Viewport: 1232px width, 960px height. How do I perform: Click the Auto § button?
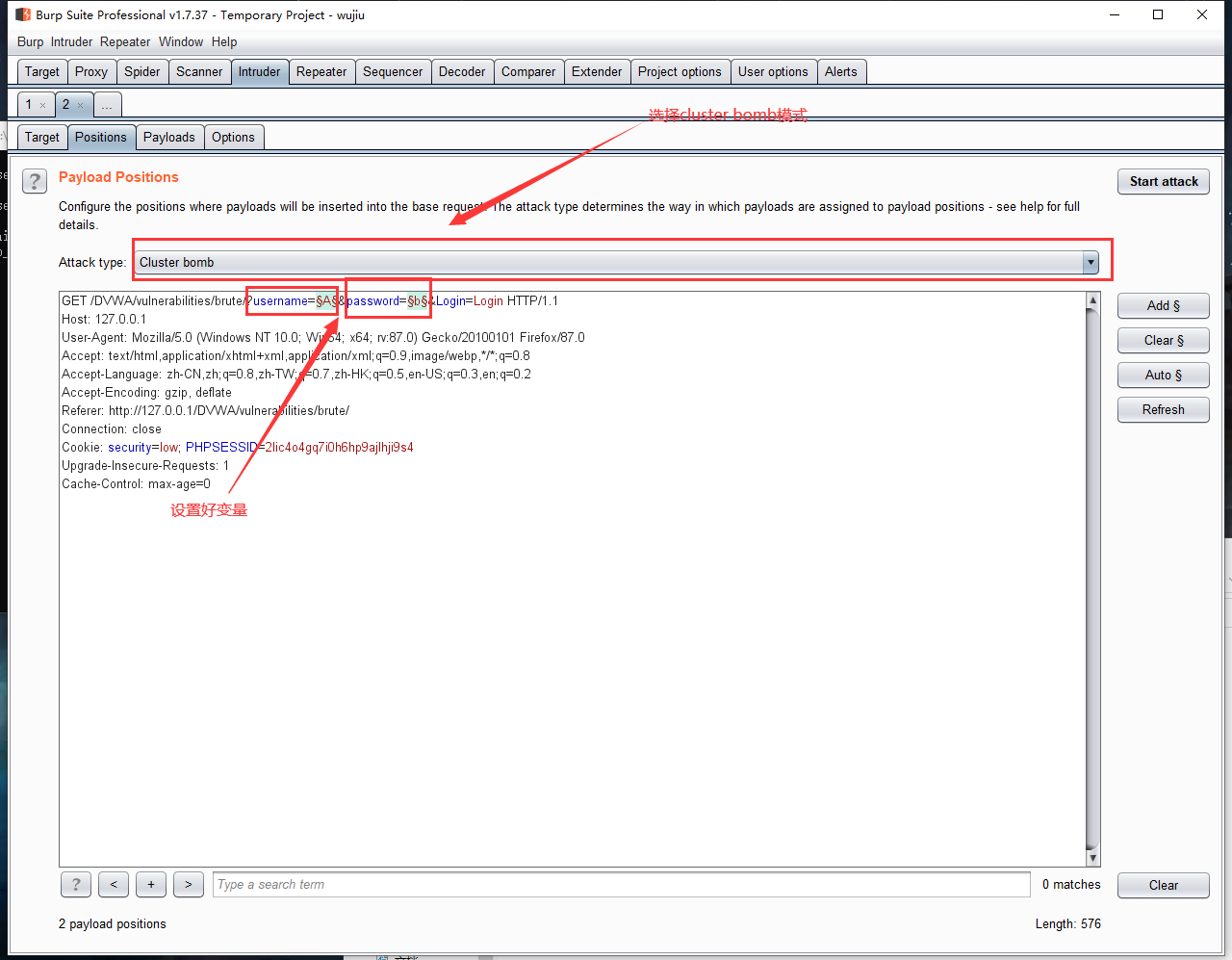[1163, 375]
